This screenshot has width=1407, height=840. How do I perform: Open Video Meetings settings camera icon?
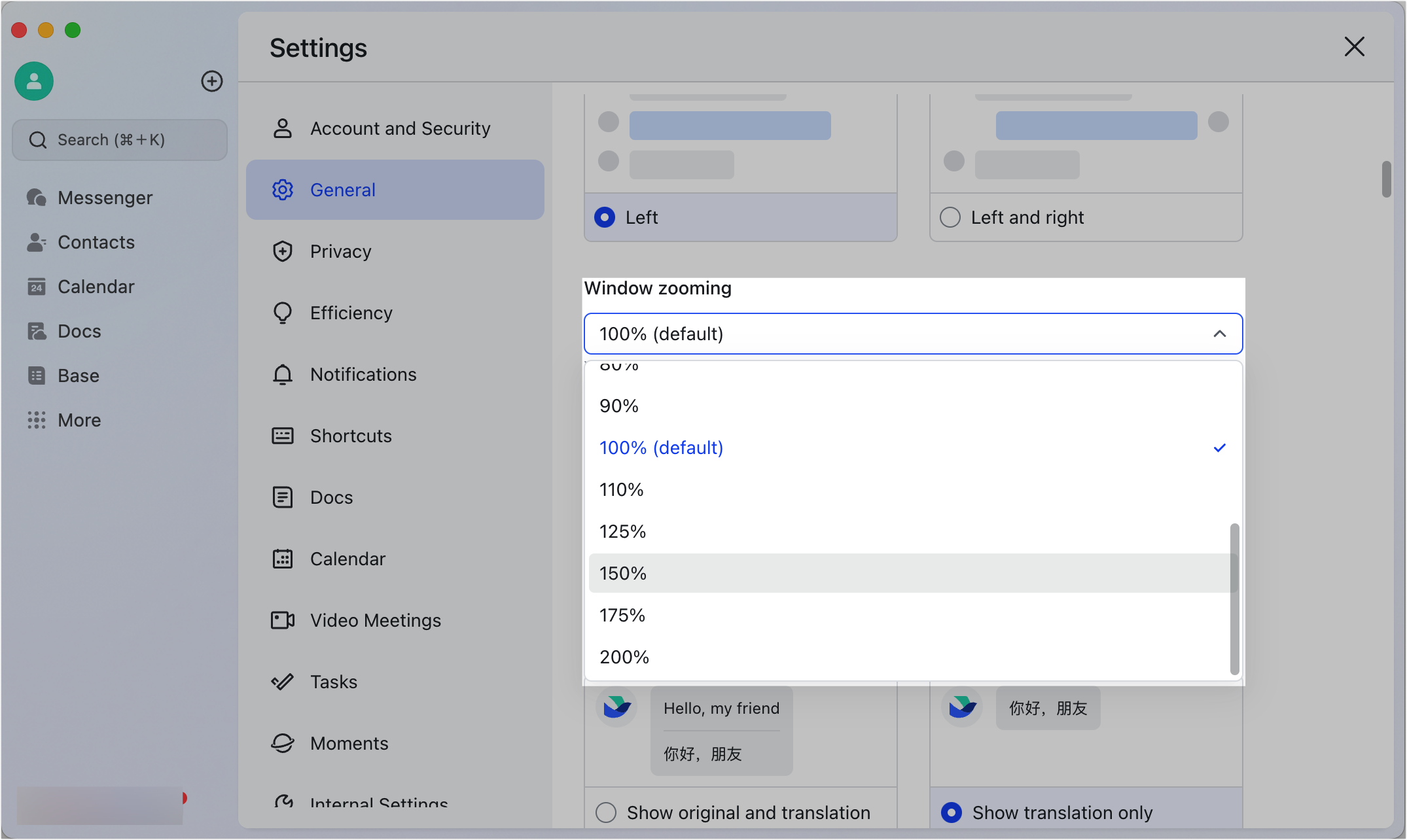tap(283, 620)
